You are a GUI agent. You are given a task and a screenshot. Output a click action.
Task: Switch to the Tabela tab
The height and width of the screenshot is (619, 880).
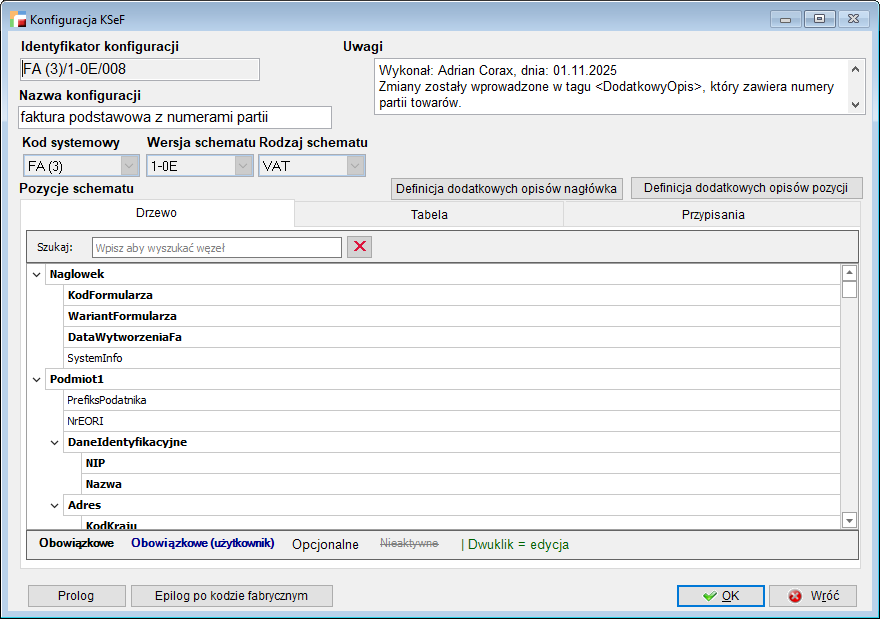(x=429, y=214)
